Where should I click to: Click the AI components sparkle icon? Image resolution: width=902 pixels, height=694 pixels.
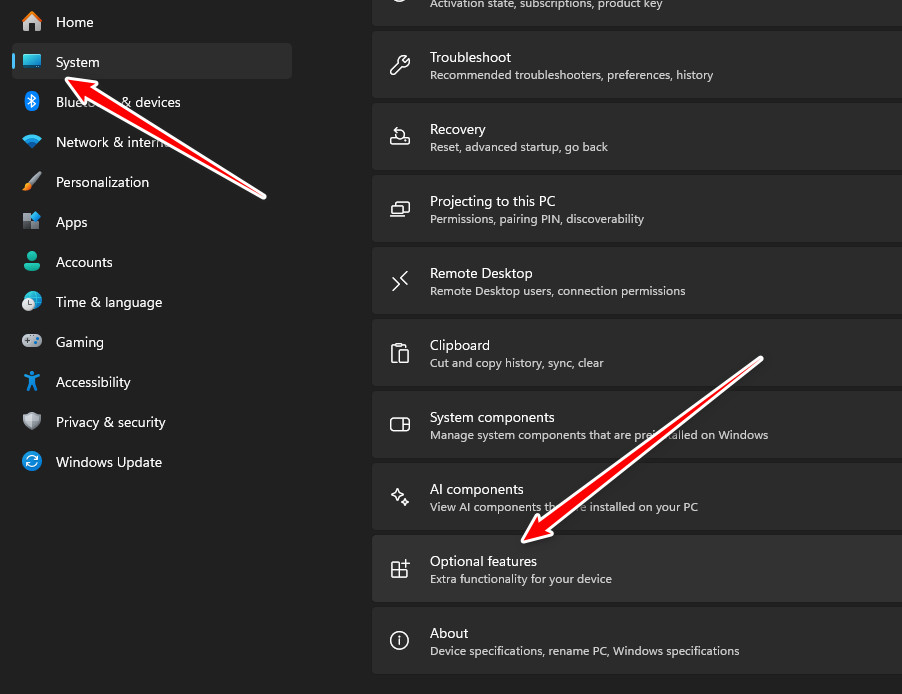coord(400,497)
